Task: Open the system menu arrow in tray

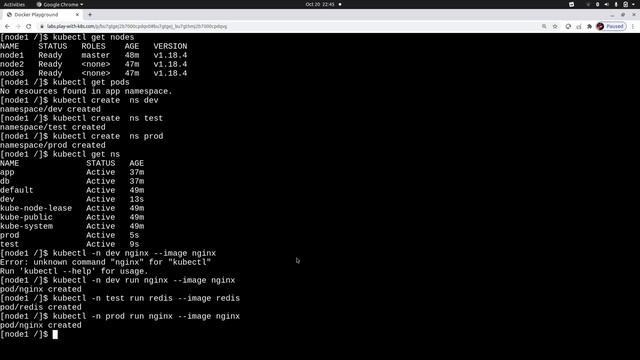Action: pos(634,4)
